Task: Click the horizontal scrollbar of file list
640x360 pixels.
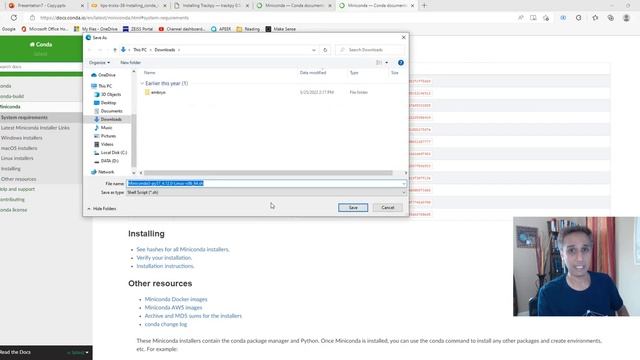Action: (x=268, y=173)
